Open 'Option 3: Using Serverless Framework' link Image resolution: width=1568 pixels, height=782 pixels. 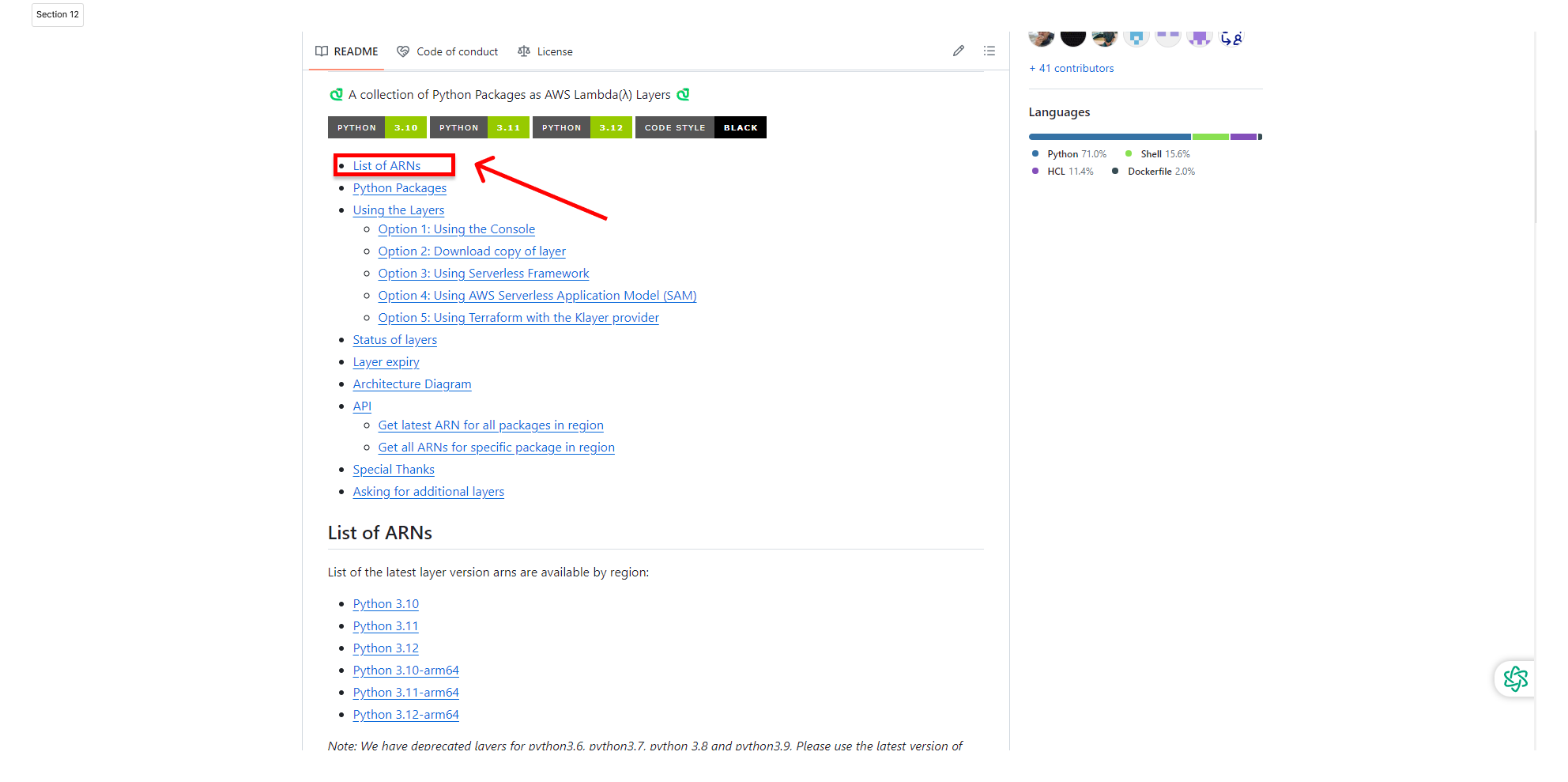click(x=484, y=274)
